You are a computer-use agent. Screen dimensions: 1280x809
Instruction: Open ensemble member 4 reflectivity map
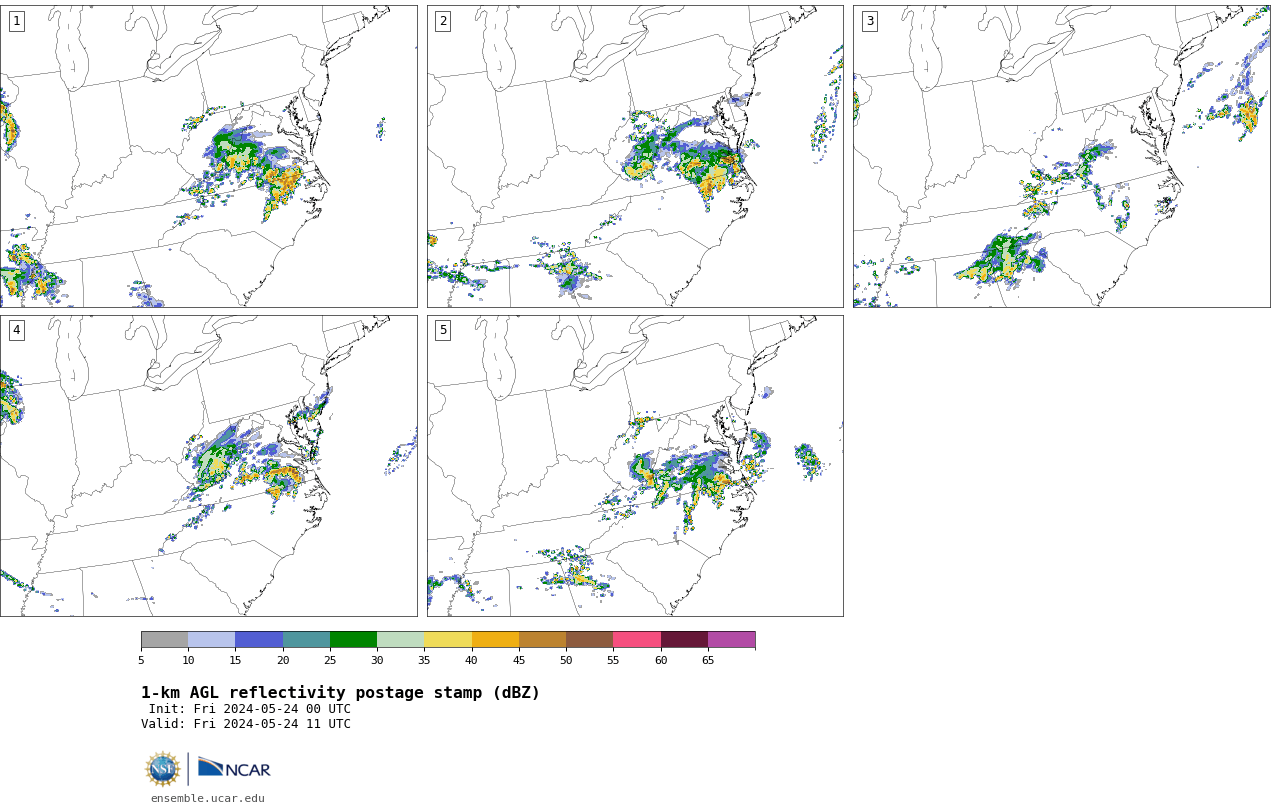click(x=208, y=466)
